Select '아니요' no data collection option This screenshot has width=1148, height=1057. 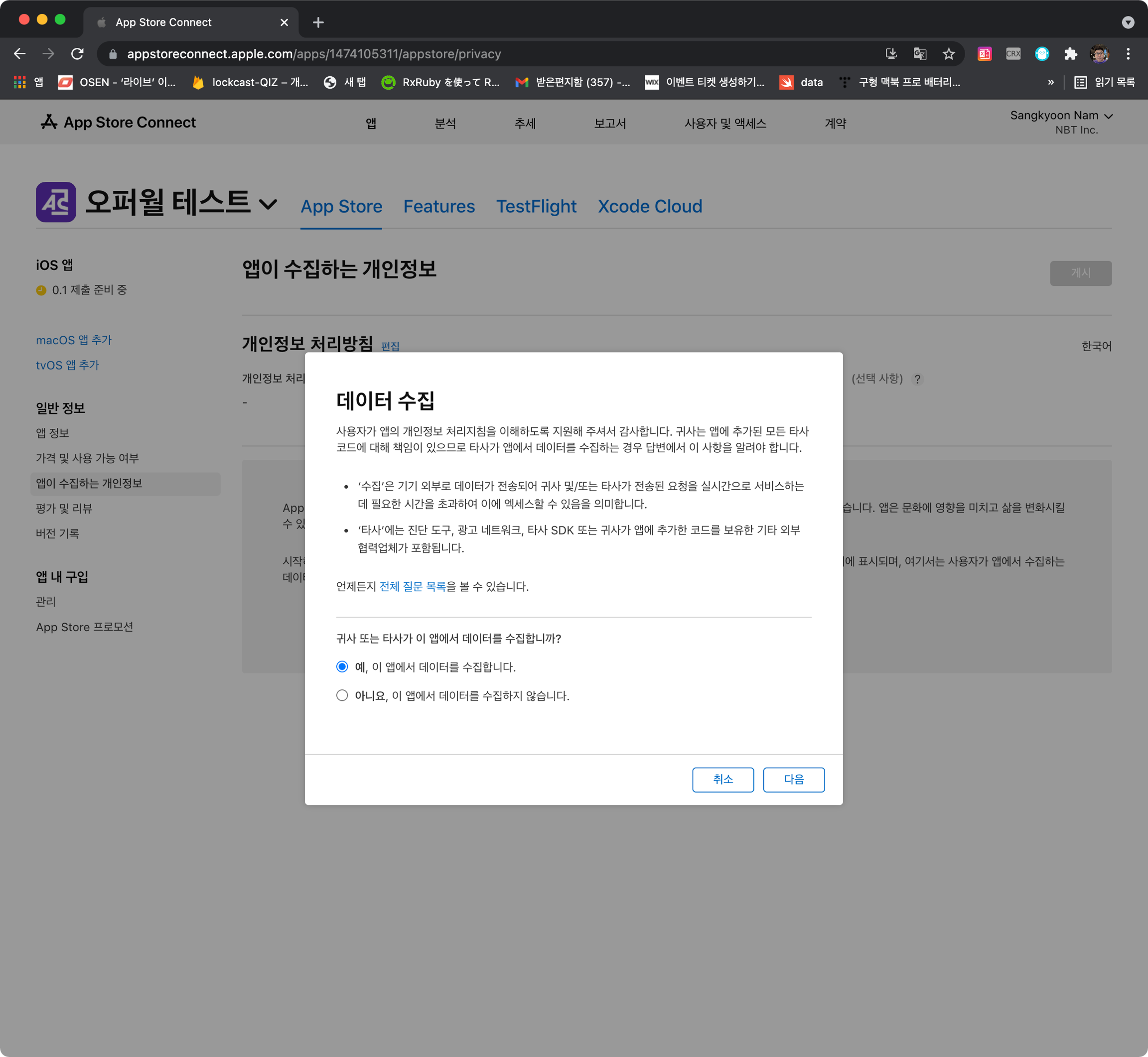tap(342, 695)
